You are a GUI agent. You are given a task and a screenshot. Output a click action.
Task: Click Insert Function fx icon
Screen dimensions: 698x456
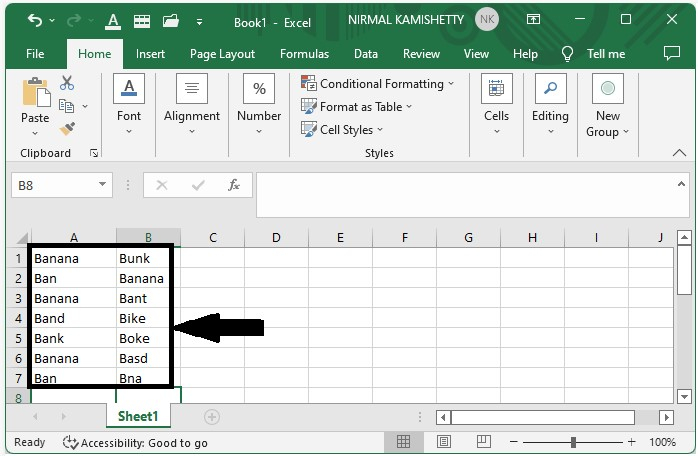[x=234, y=185]
